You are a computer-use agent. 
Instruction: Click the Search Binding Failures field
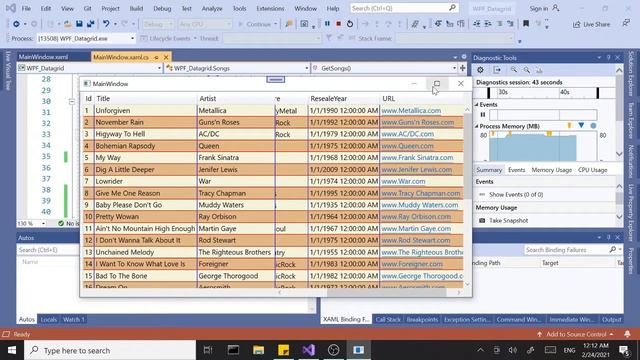coord(567,250)
